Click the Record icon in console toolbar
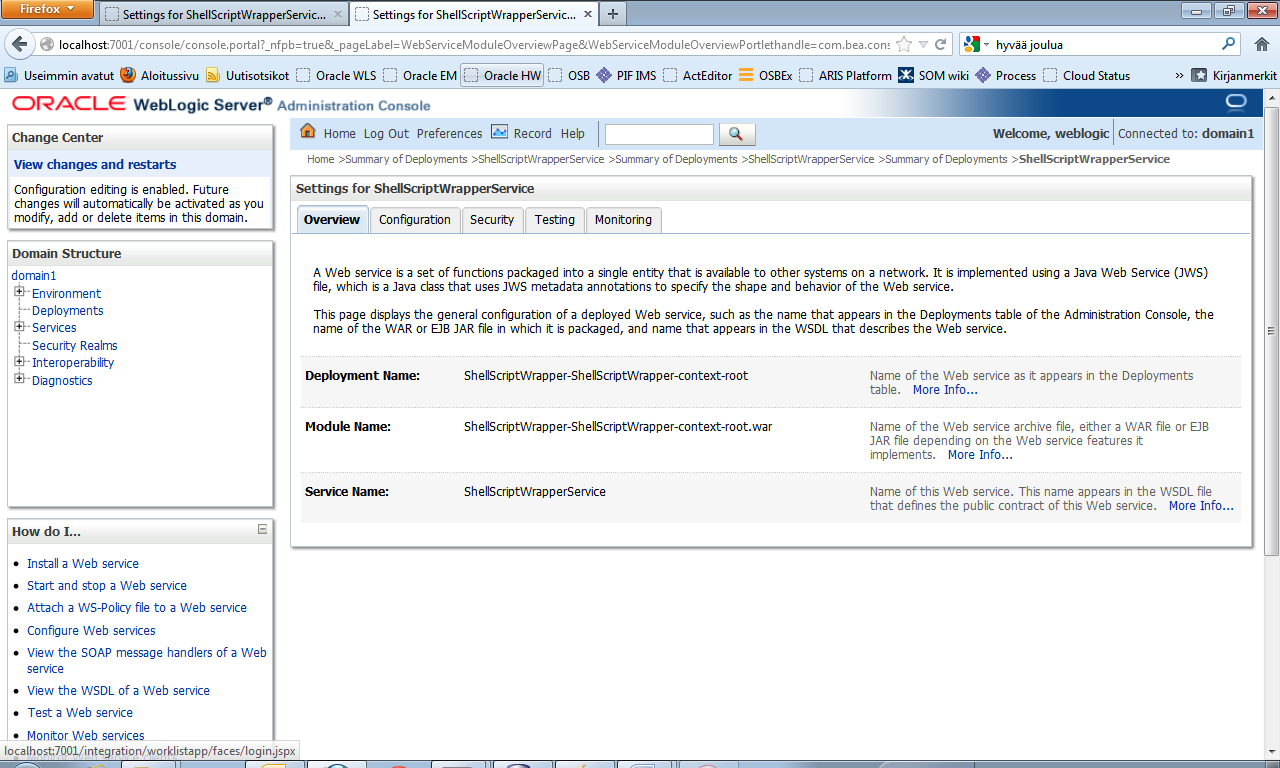Screen dimensions: 1280x768 pyautogui.click(x=498, y=132)
